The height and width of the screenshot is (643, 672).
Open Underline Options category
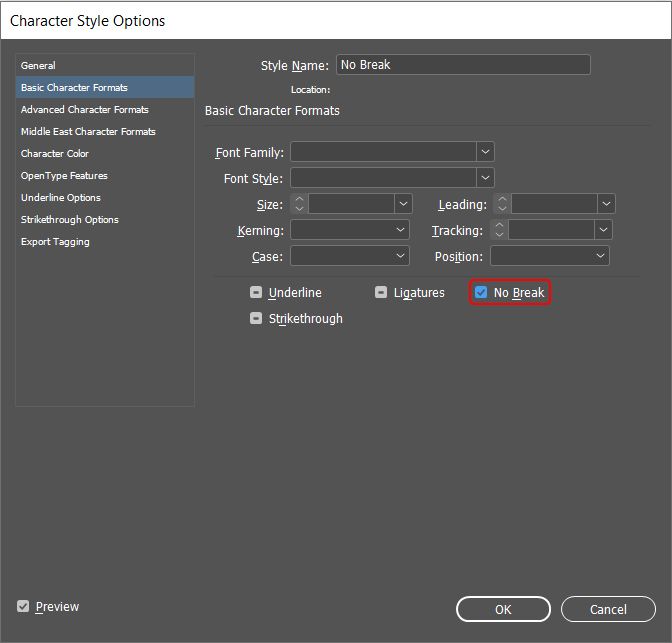coord(105,198)
